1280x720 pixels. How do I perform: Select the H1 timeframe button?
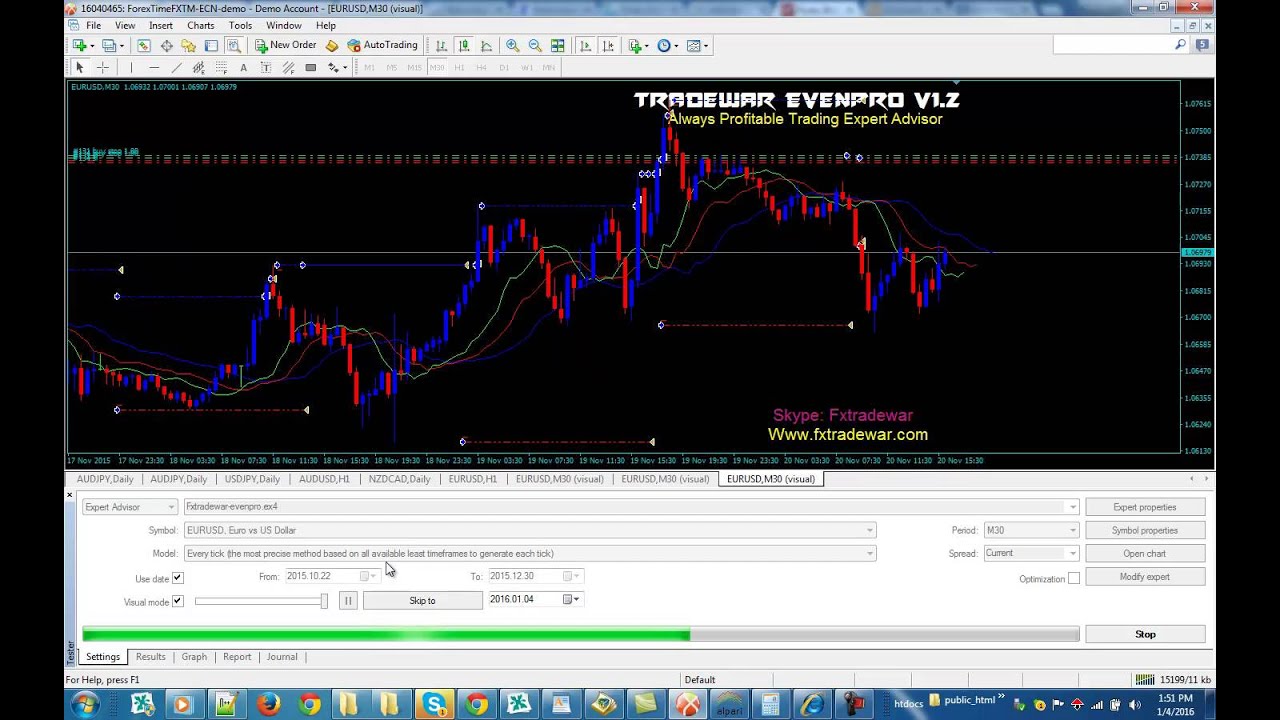(459, 67)
